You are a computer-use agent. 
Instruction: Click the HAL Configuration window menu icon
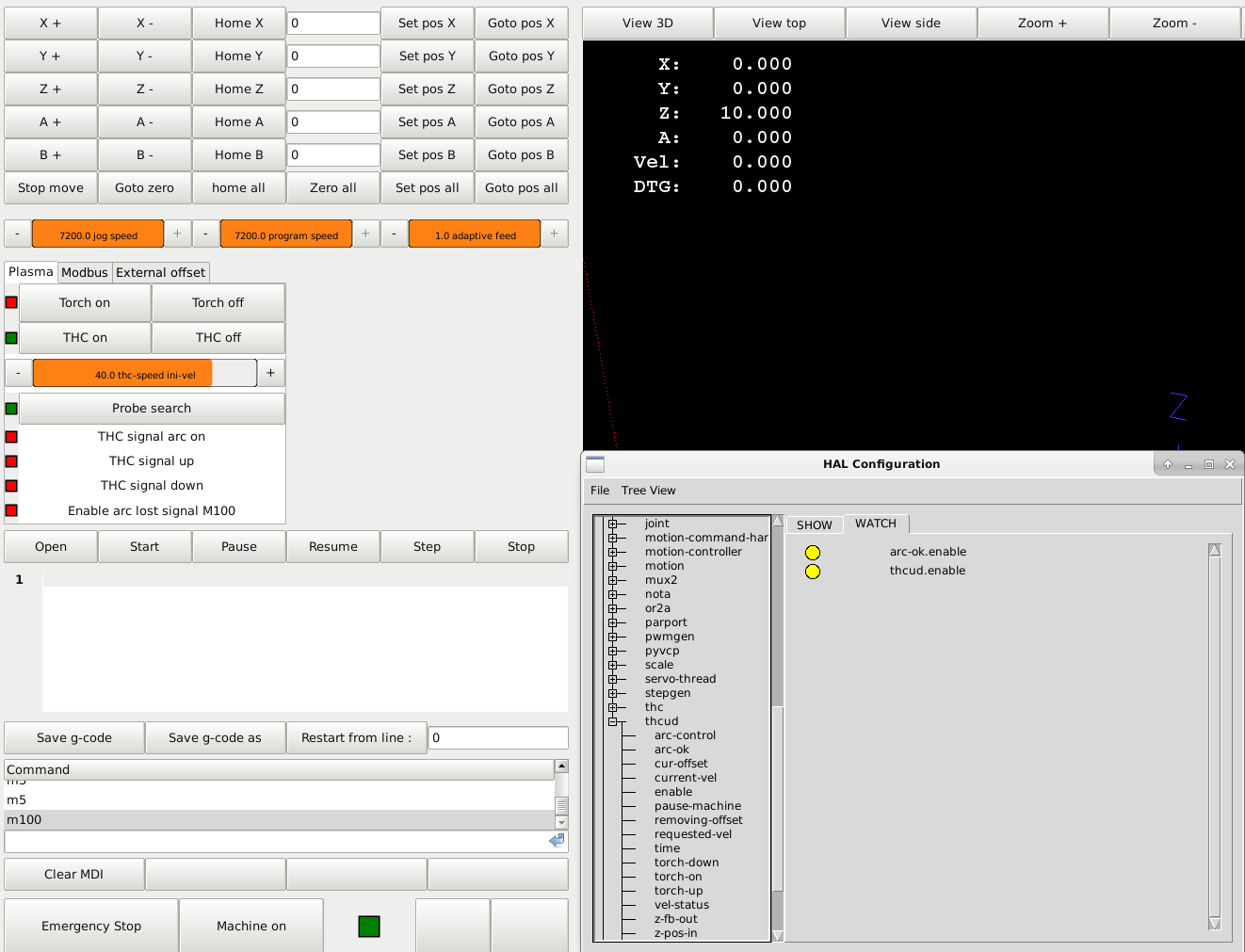pos(595,464)
